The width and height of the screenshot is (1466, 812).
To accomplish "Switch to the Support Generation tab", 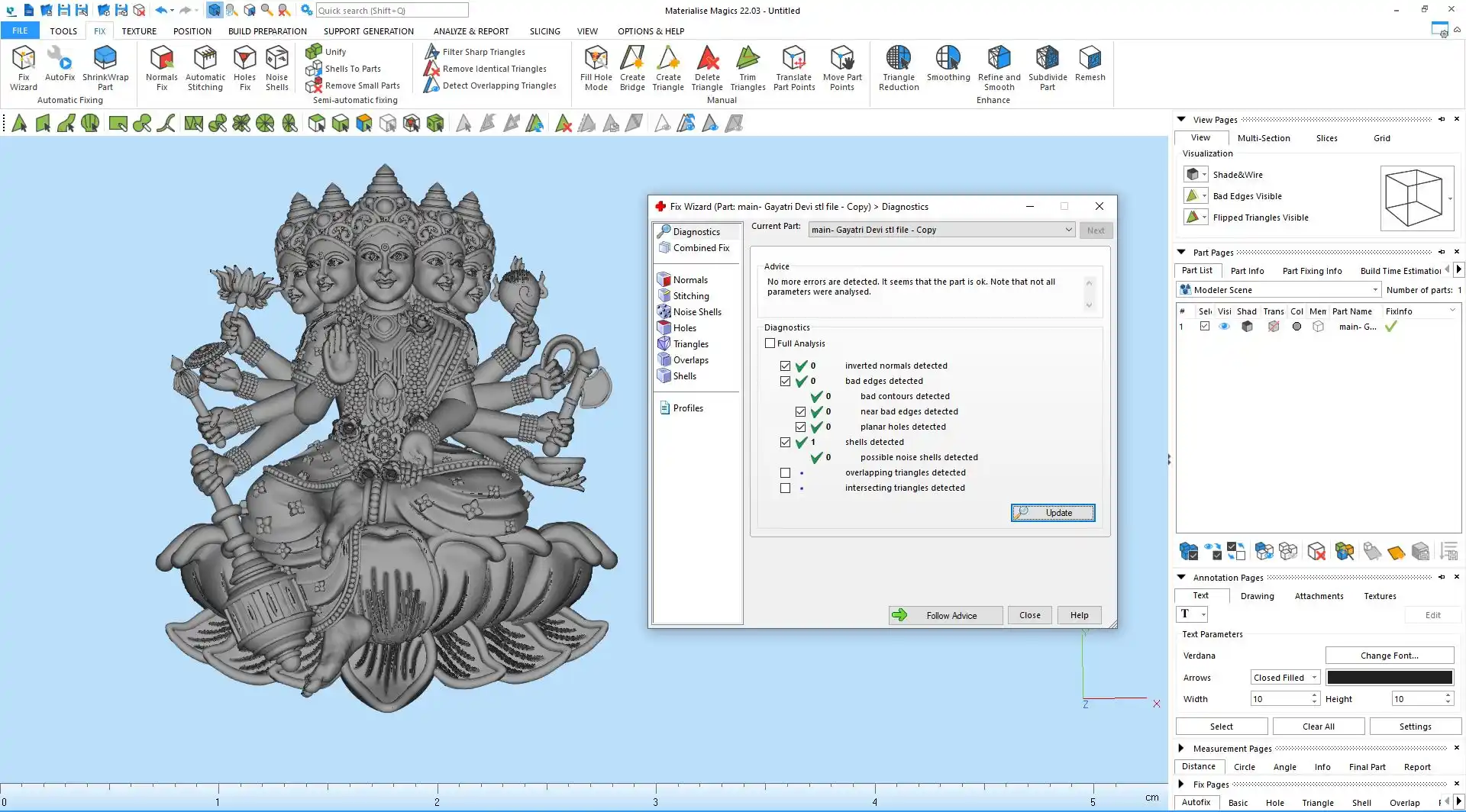I will (x=368, y=31).
